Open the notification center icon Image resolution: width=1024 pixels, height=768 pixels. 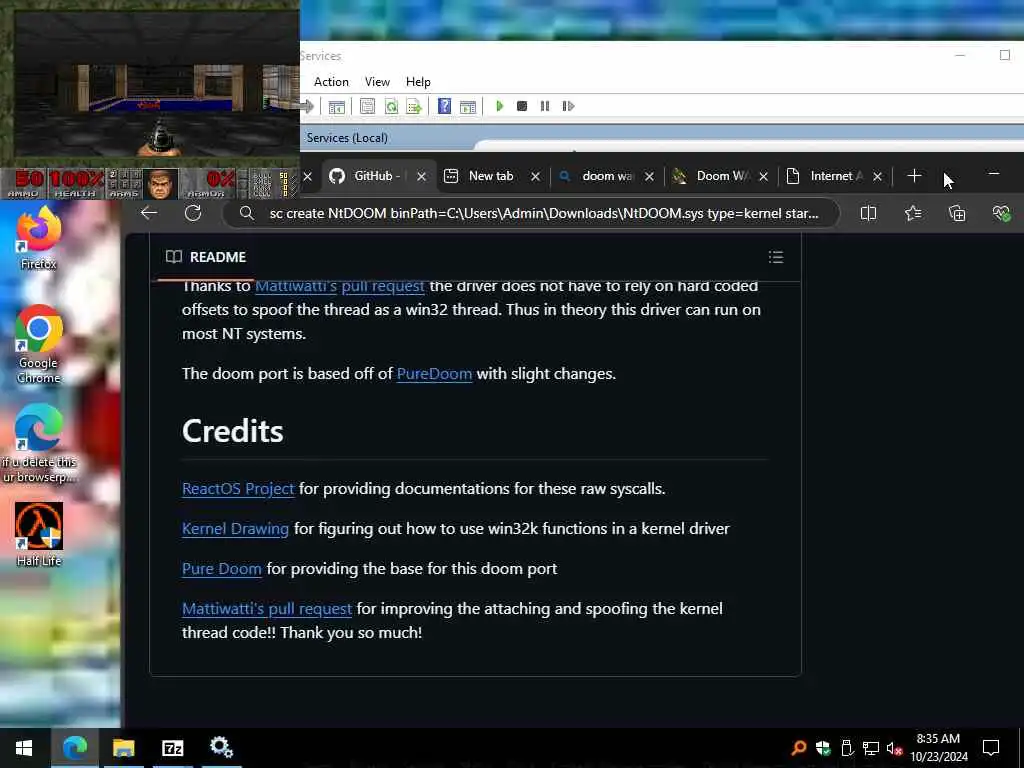click(x=991, y=748)
